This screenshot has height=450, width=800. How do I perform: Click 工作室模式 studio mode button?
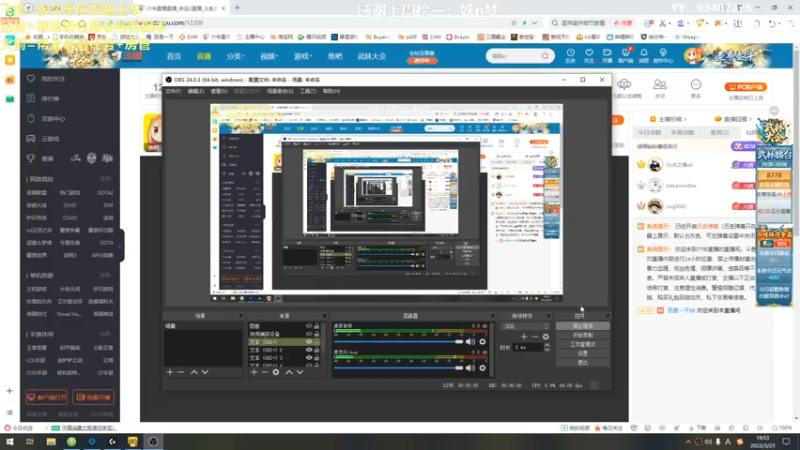point(582,344)
